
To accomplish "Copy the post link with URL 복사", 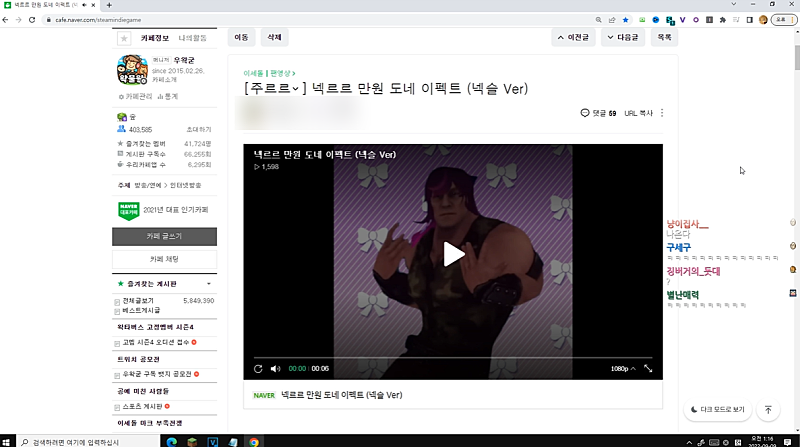I will click(x=638, y=113).
